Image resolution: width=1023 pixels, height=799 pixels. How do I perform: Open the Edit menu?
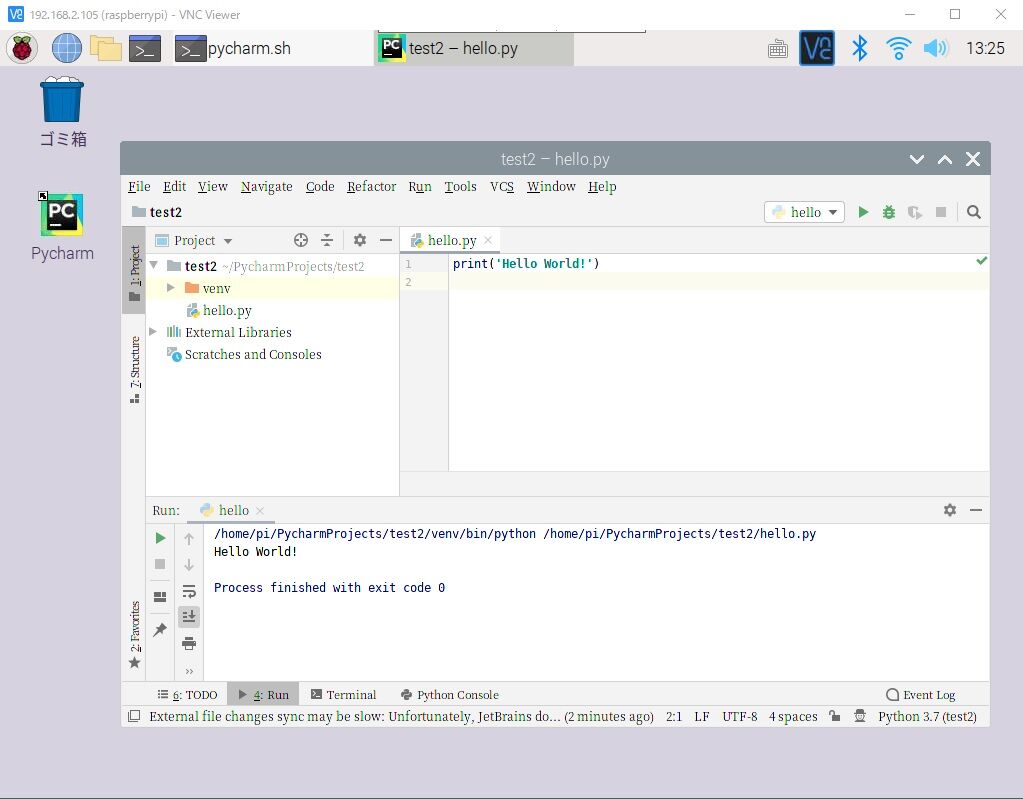pos(174,187)
